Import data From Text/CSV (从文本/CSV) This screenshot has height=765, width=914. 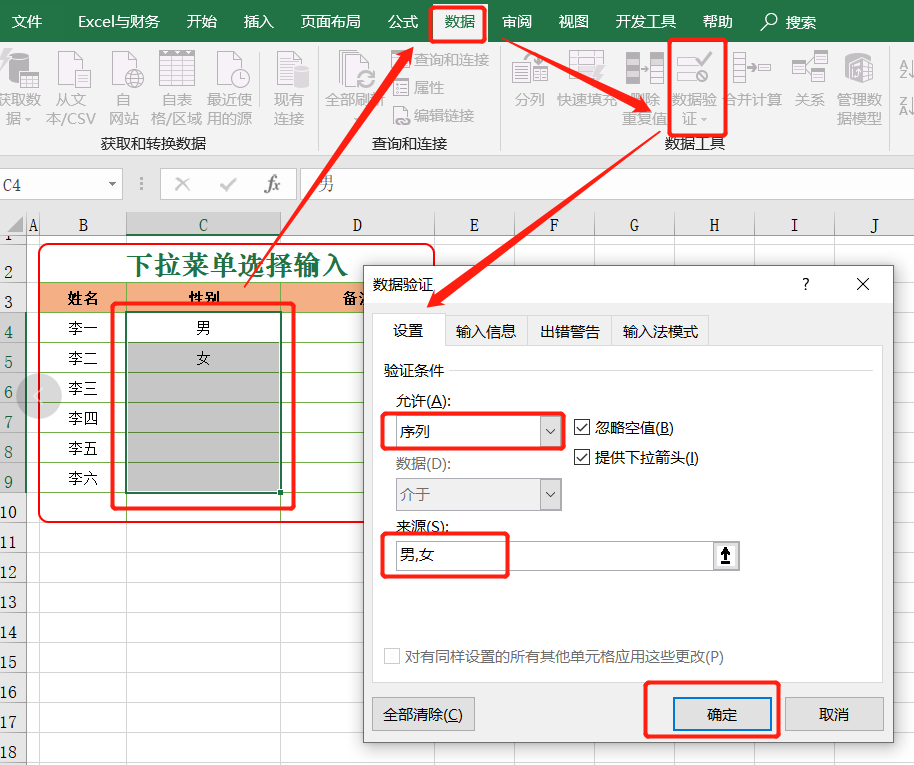pyautogui.click(x=71, y=87)
